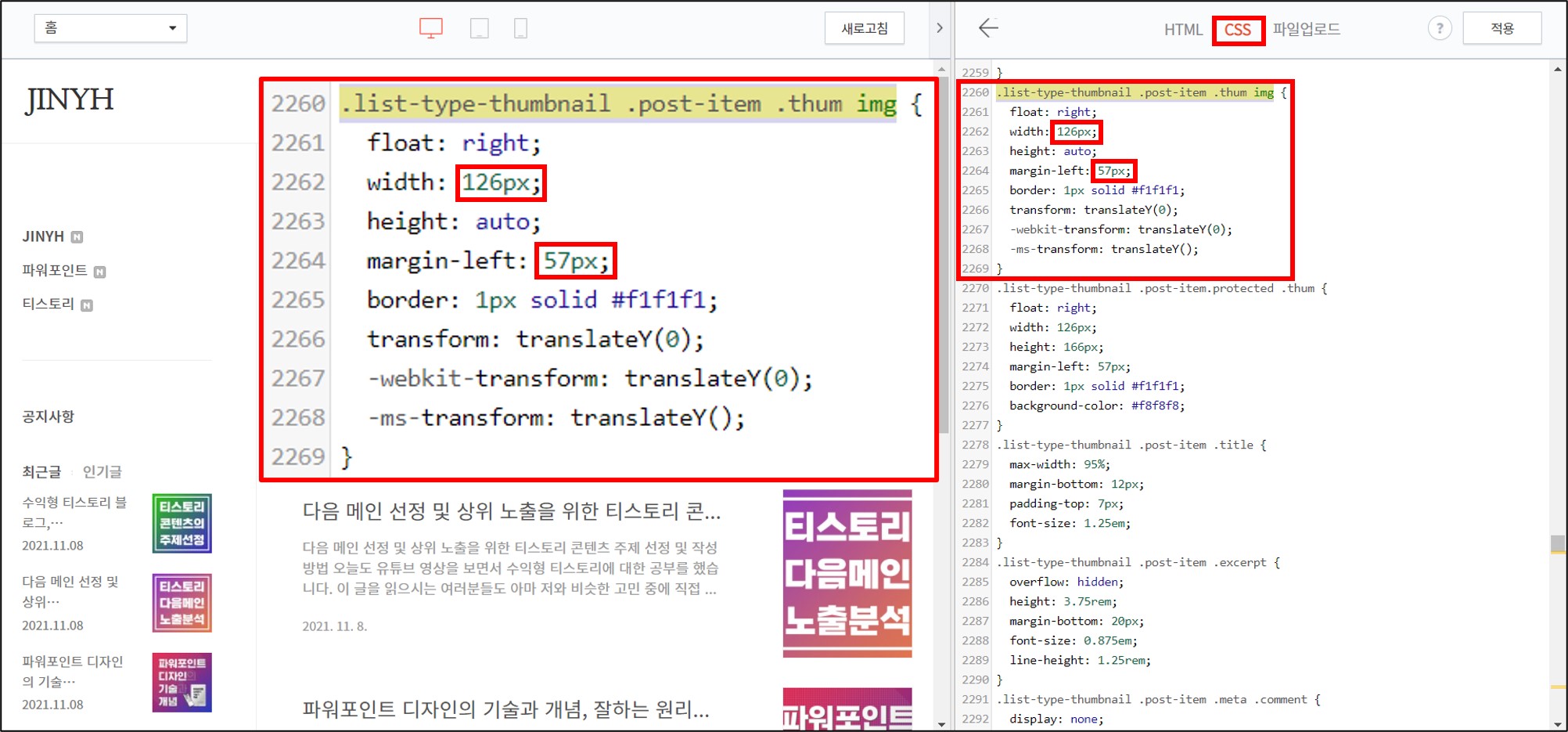Image resolution: width=1568 pixels, height=732 pixels.
Task: Click the N badge beside JINYH category
Action: pyautogui.click(x=77, y=237)
